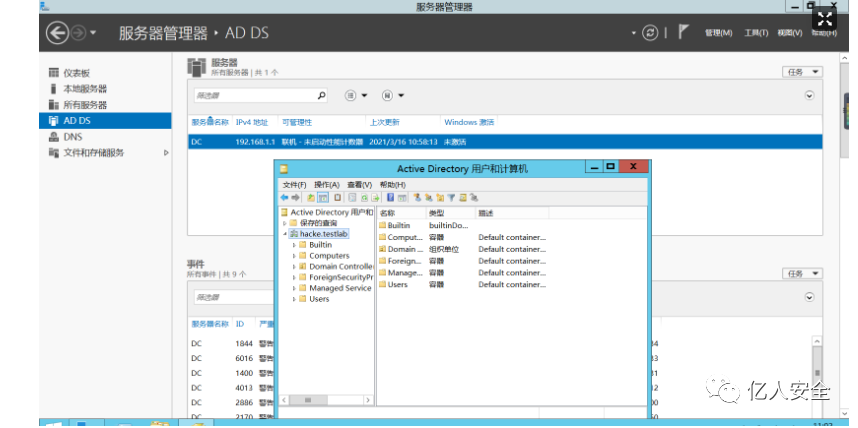
Task: Open the 帮助(H) menu in Active Directory
Action: pos(392,185)
